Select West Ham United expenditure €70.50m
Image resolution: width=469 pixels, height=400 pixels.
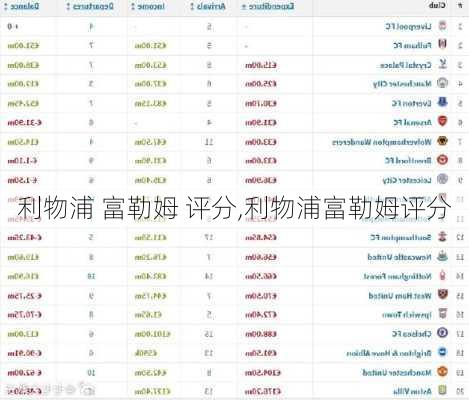click(261, 296)
